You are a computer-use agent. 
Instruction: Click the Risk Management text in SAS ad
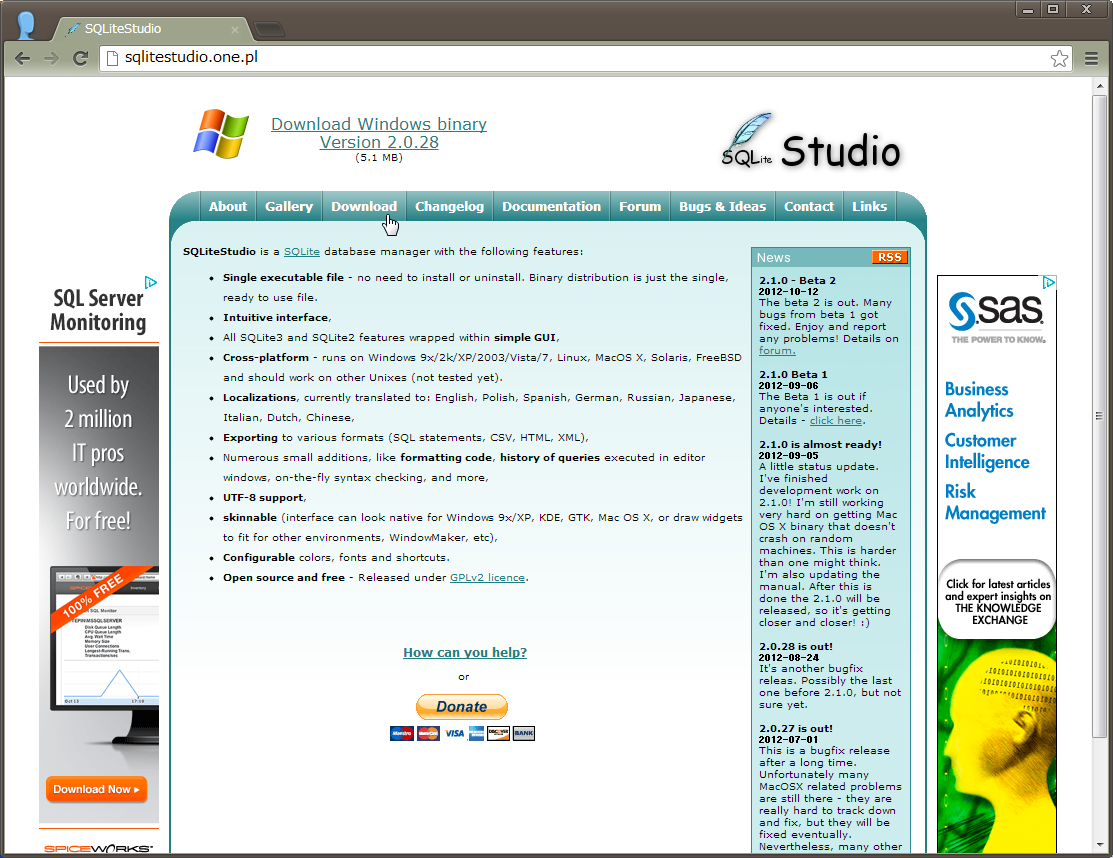click(x=995, y=502)
